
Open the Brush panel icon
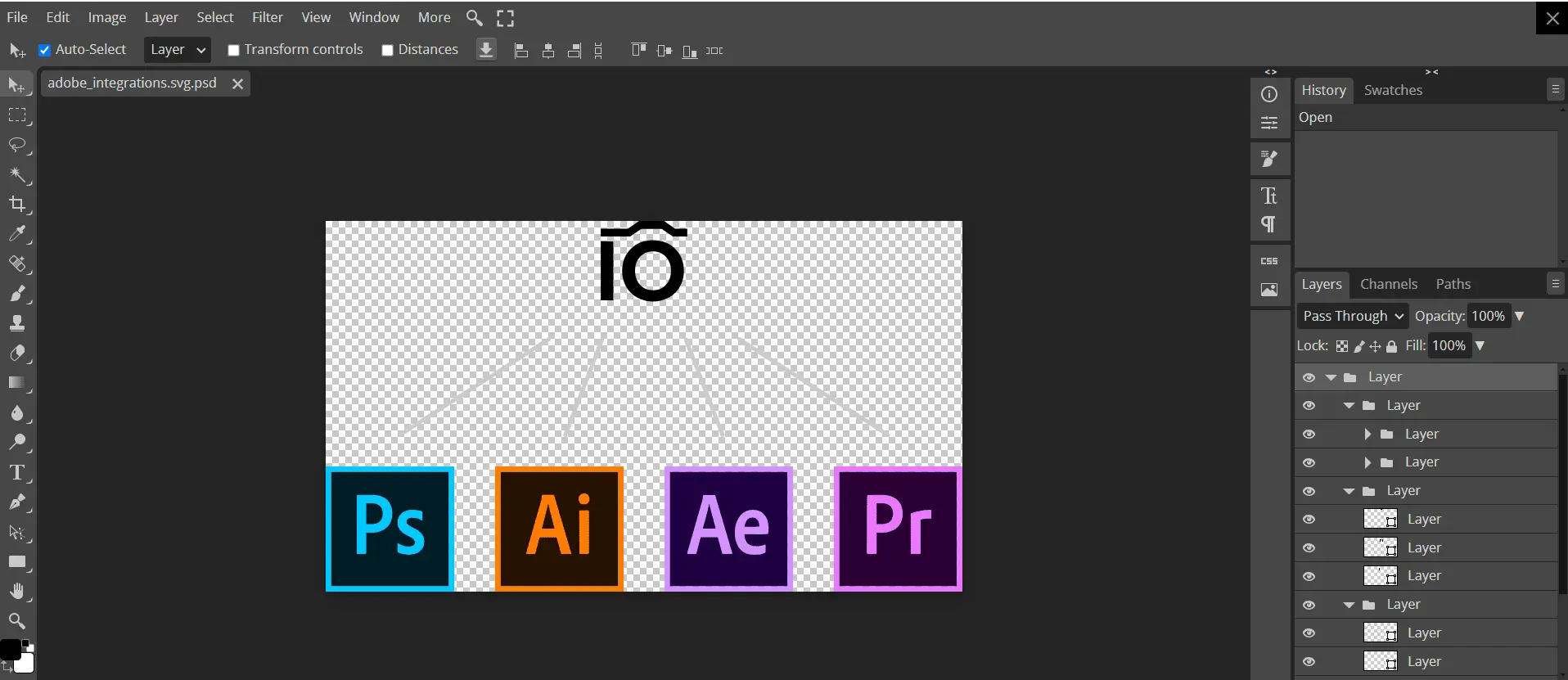tap(1269, 159)
